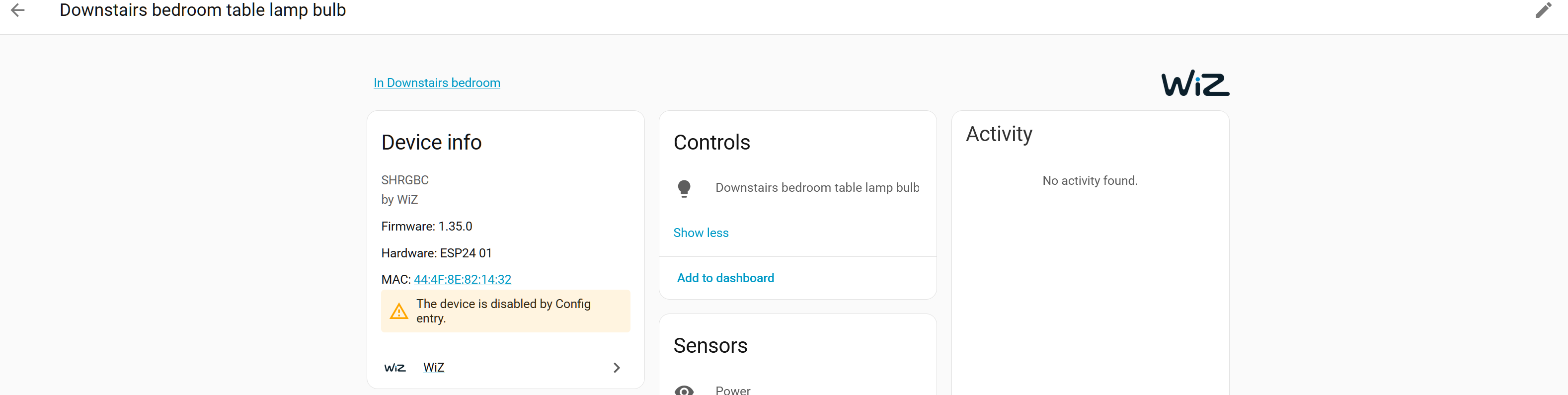Click the light bulb icon in Controls
This screenshot has height=395, width=1568.
(x=684, y=188)
